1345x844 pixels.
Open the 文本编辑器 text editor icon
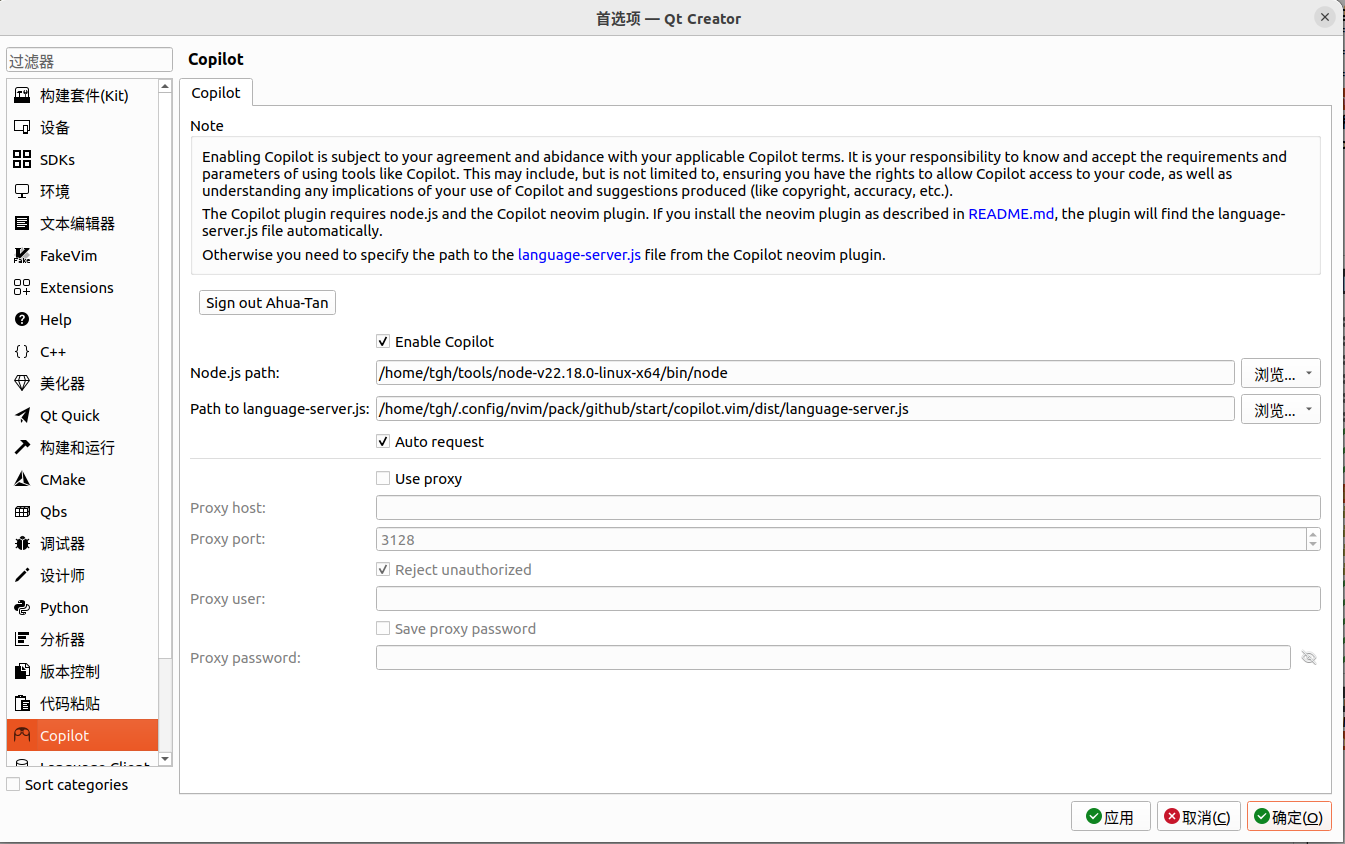point(22,224)
